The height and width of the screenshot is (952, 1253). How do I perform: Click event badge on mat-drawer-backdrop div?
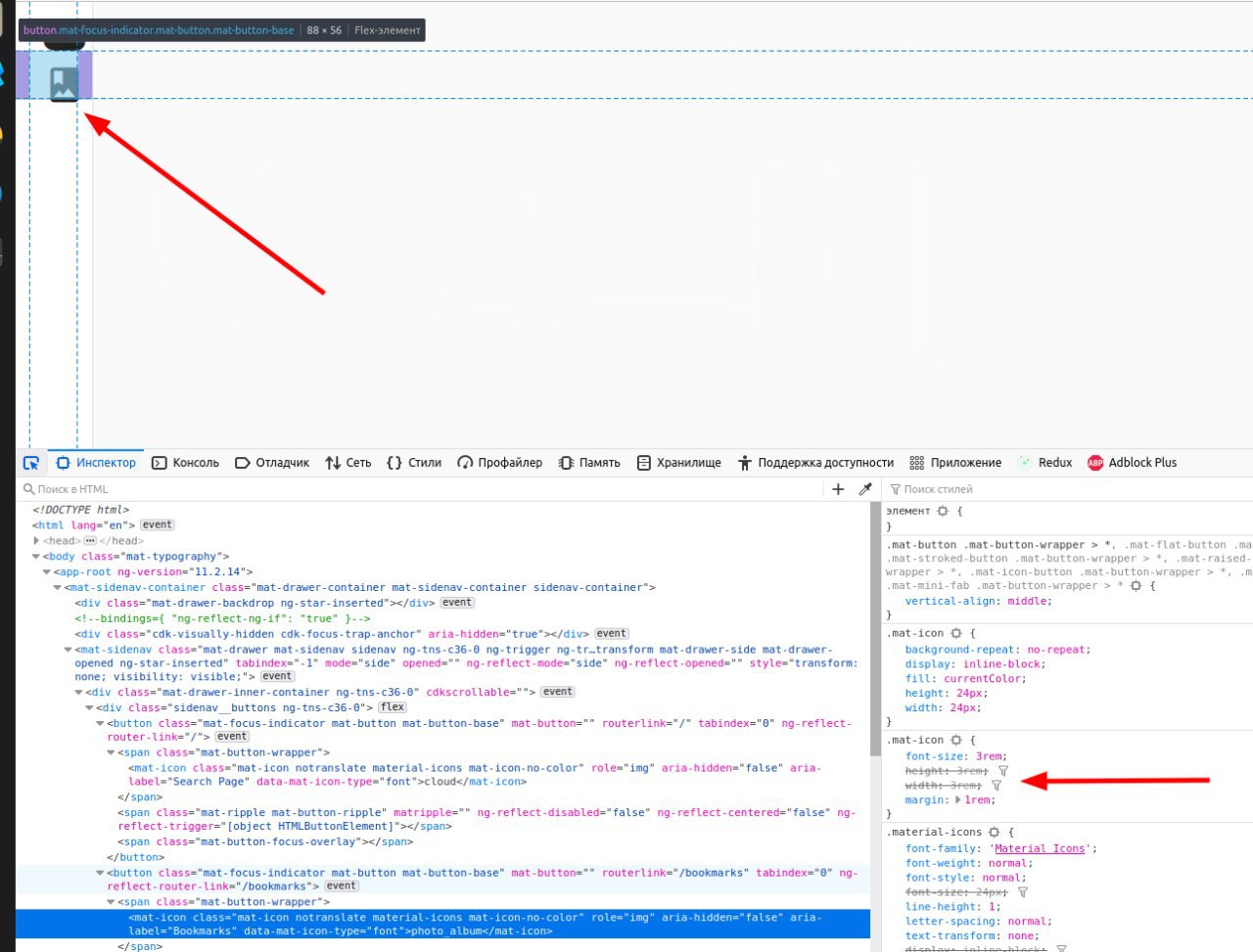coord(457,603)
